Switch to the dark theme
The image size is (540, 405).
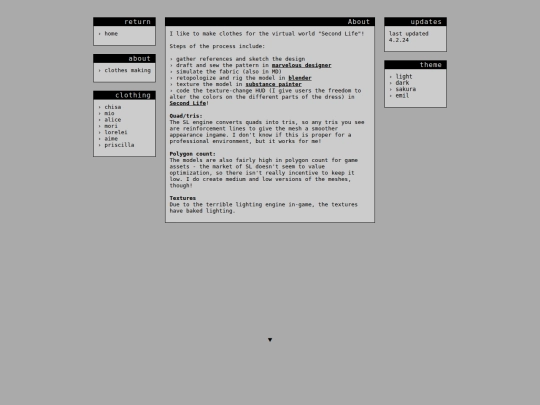[402, 83]
